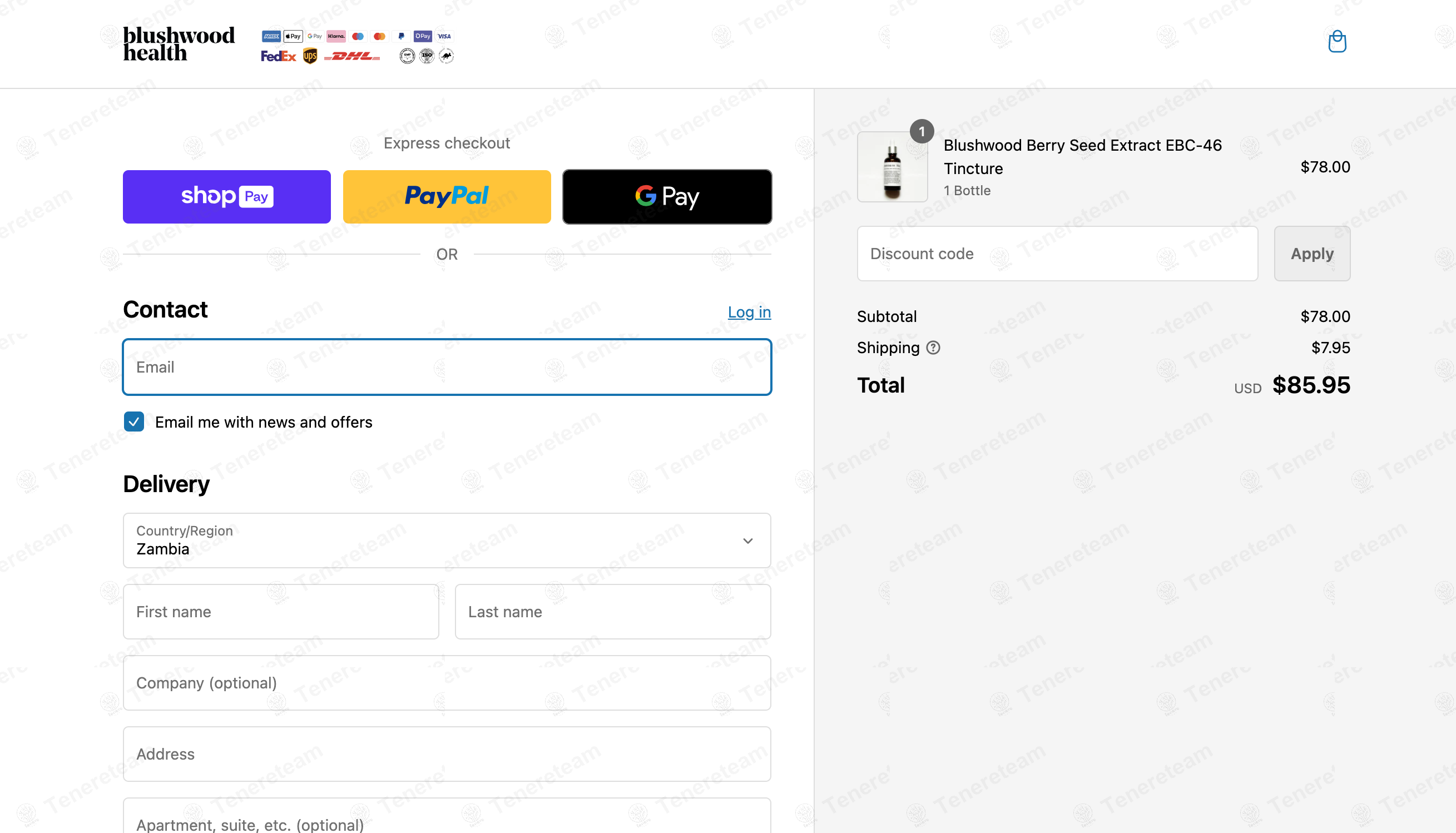Viewport: 1456px width, 833px height.
Task: Uncheck Email me with news and offers
Action: coord(134,422)
